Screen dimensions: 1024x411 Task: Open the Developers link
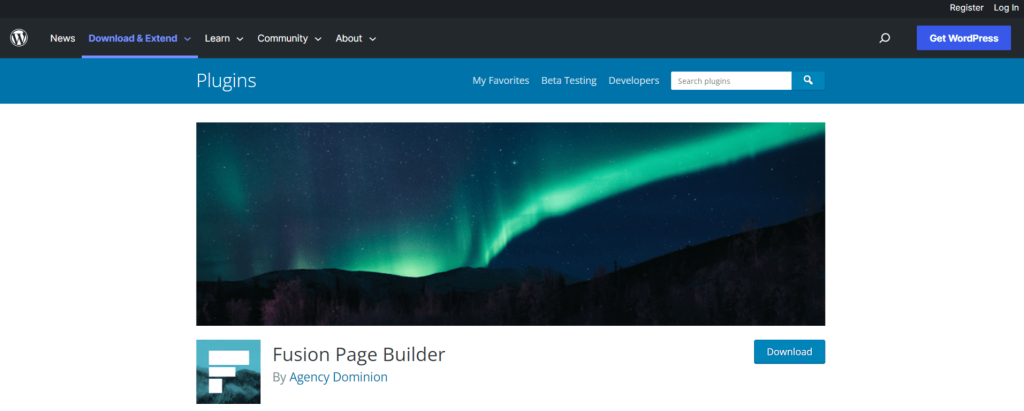pos(633,80)
